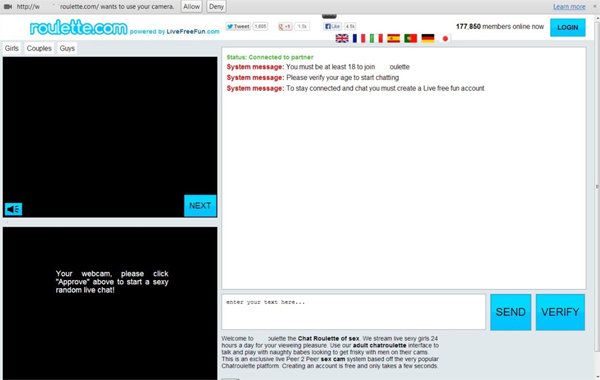Click your webcam preview panel
Screen dimensions: 600x380
(110, 303)
